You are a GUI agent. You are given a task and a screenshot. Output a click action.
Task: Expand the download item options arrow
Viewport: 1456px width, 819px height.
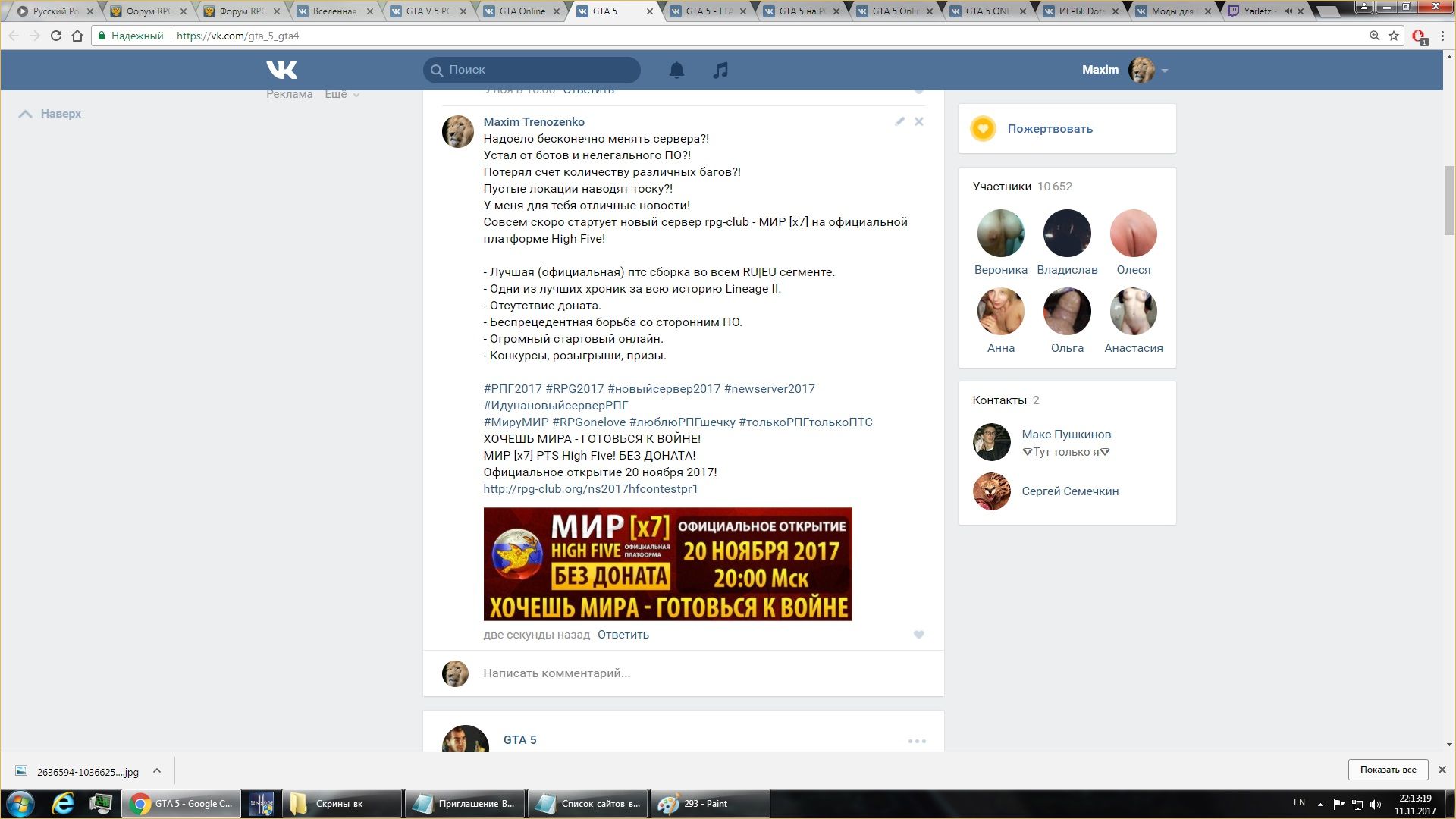click(157, 771)
